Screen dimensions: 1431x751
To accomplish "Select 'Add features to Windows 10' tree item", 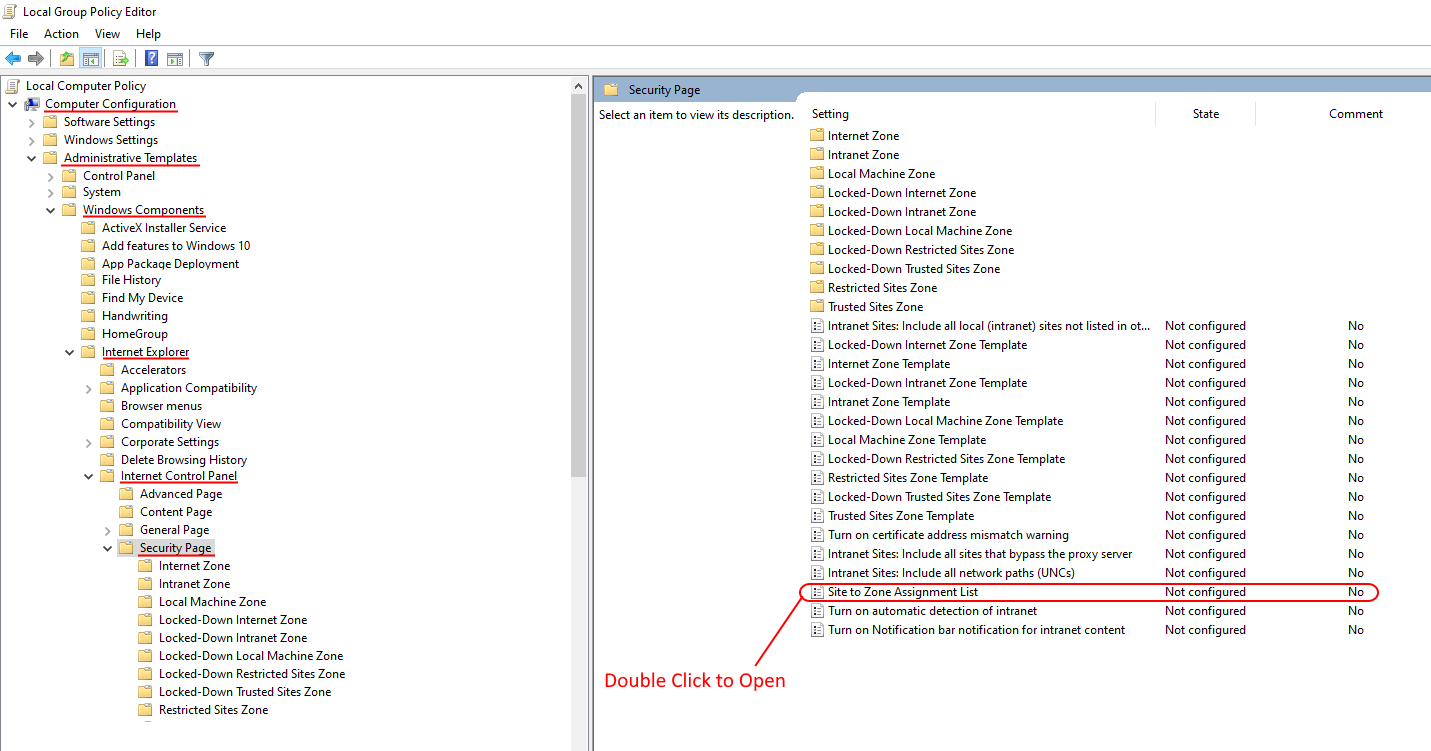I will 176,246.
